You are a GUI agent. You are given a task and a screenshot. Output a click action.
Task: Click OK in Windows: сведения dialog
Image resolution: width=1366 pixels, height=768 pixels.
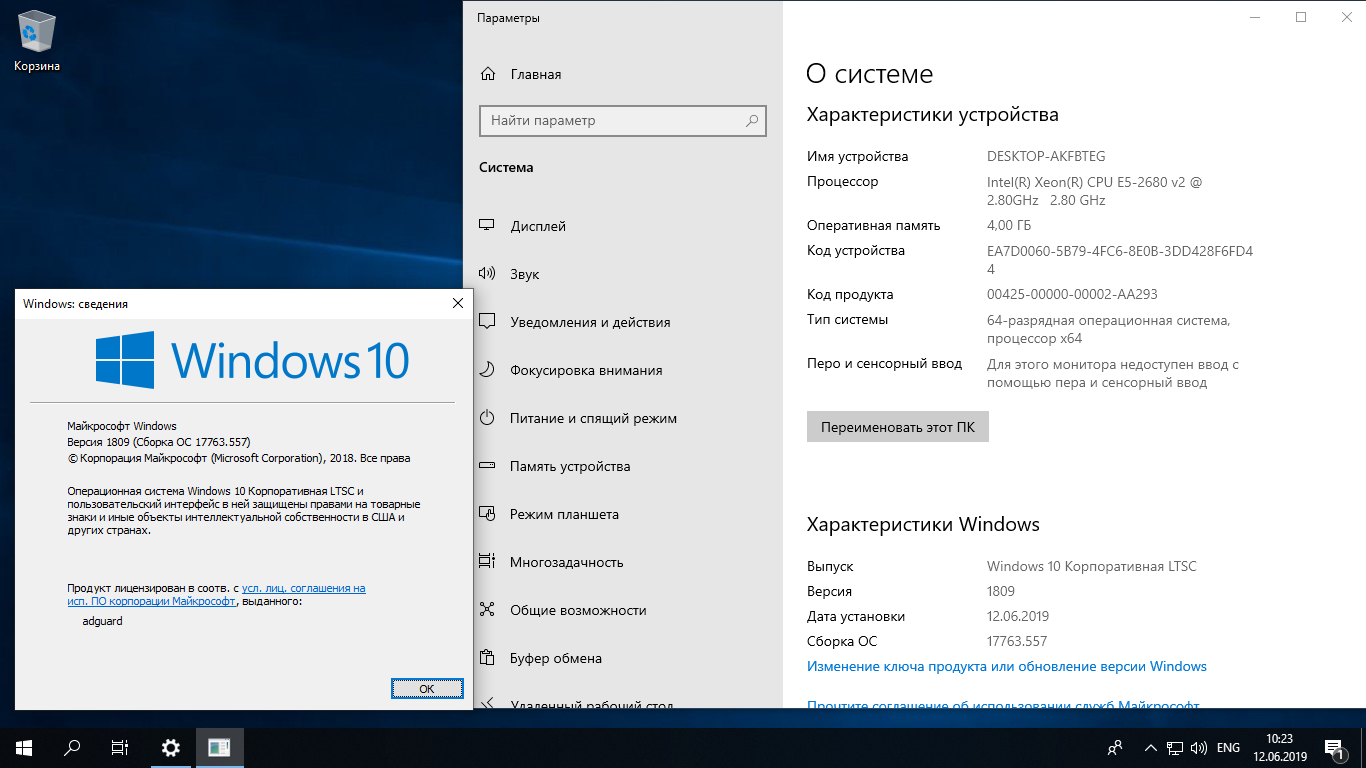click(x=427, y=689)
